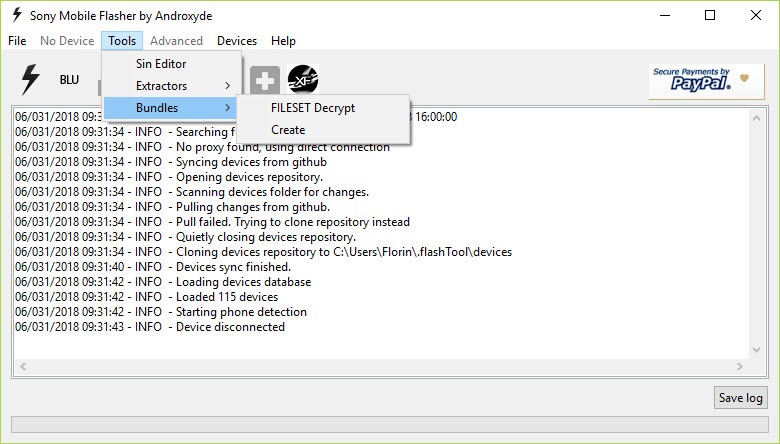Close the open Tools menu
Viewport: 780px width, 444px height.
[122, 41]
